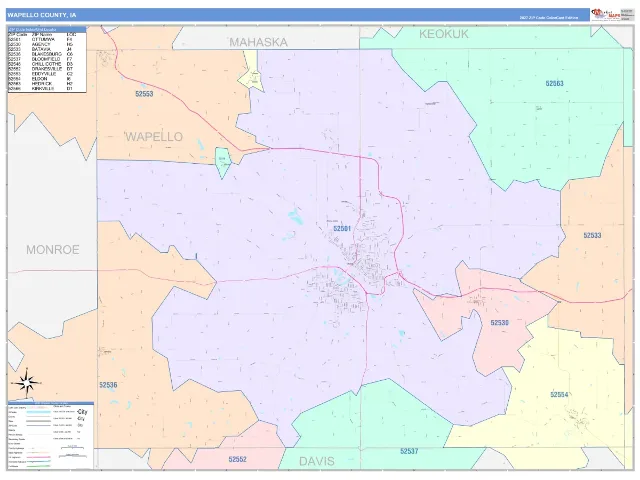Image resolution: width=640 pixels, height=480 pixels.
Task: Select the 52554 ZIP code label
Action: coord(559,394)
